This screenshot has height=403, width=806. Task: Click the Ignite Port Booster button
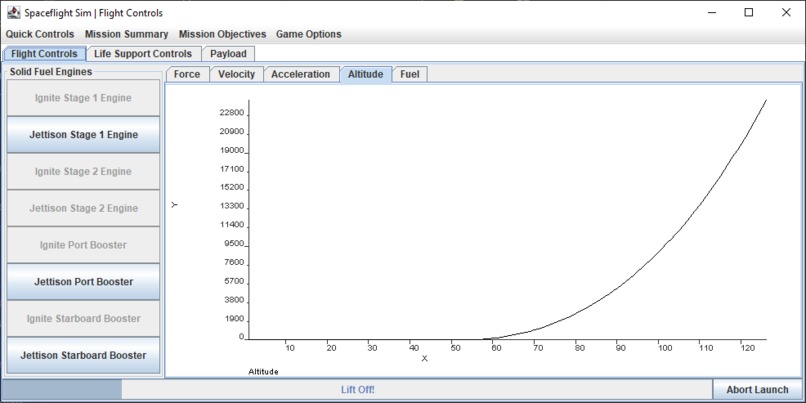pos(83,245)
